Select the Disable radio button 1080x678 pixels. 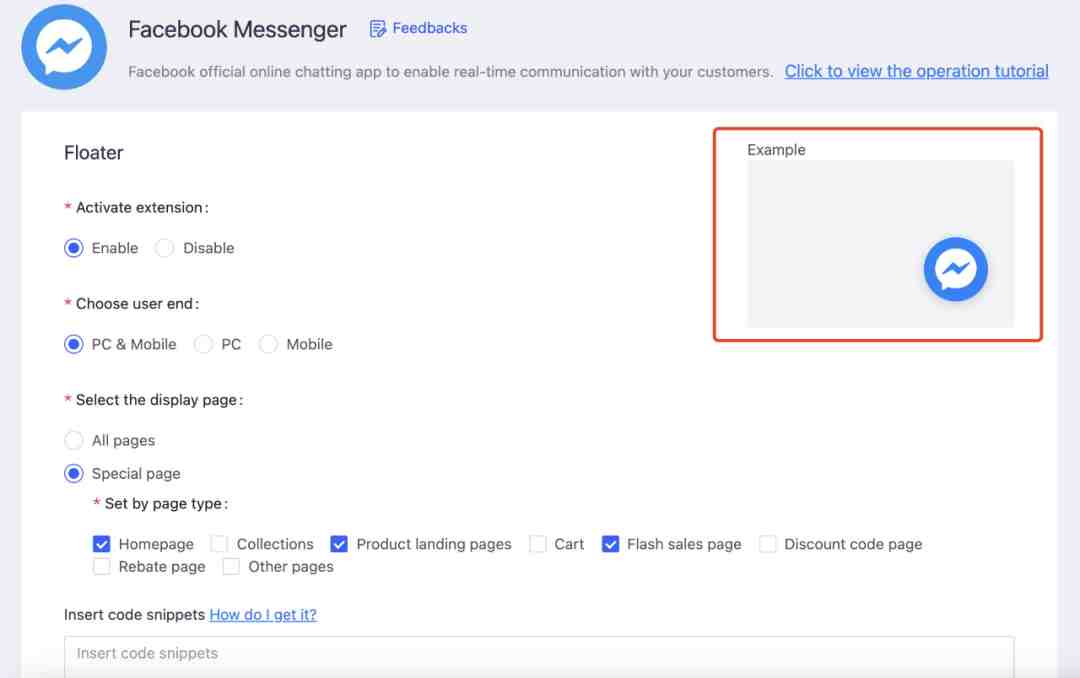[x=165, y=248]
